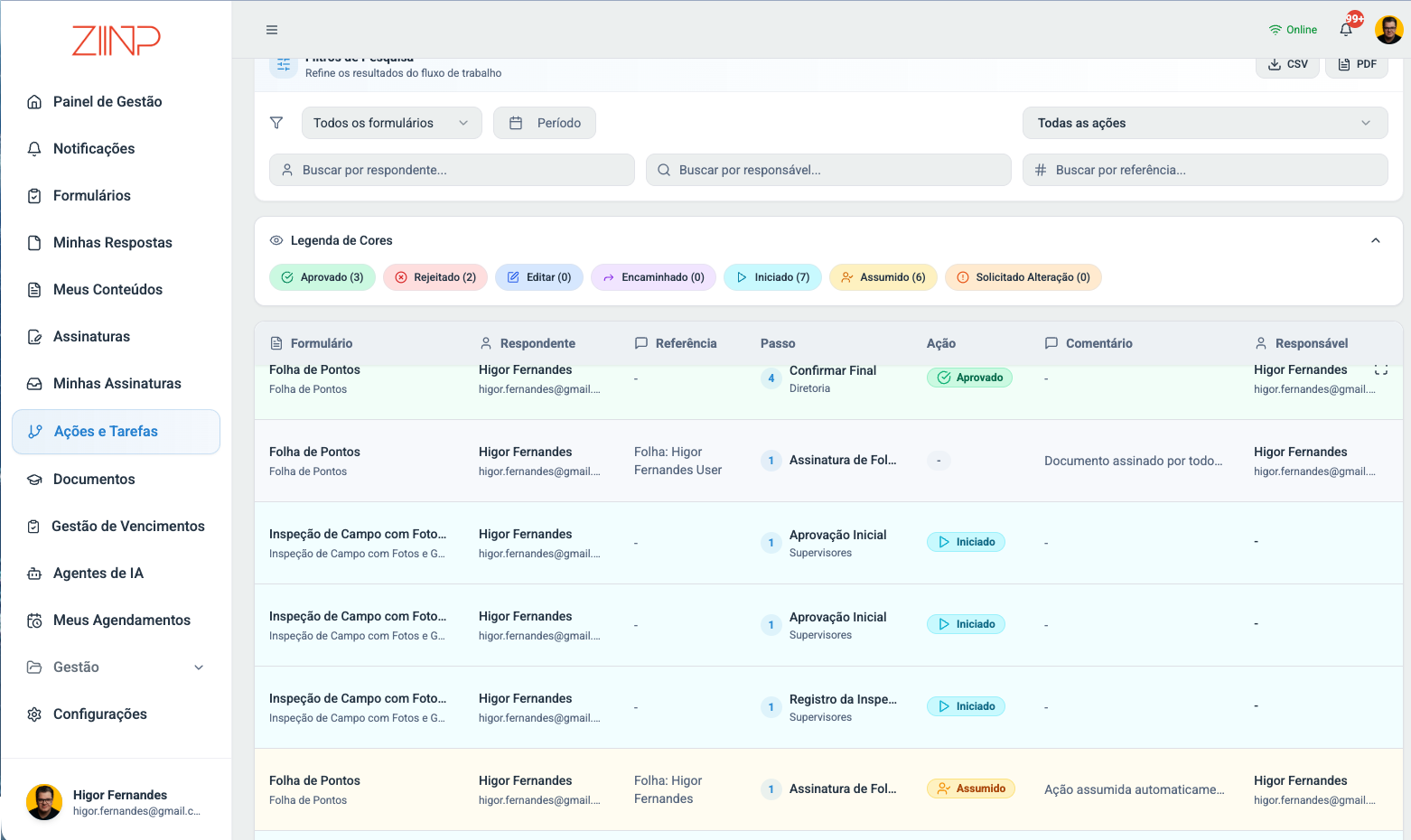Image resolution: width=1411 pixels, height=840 pixels.
Task: Open Documentos in the sidebar
Action: (116, 479)
